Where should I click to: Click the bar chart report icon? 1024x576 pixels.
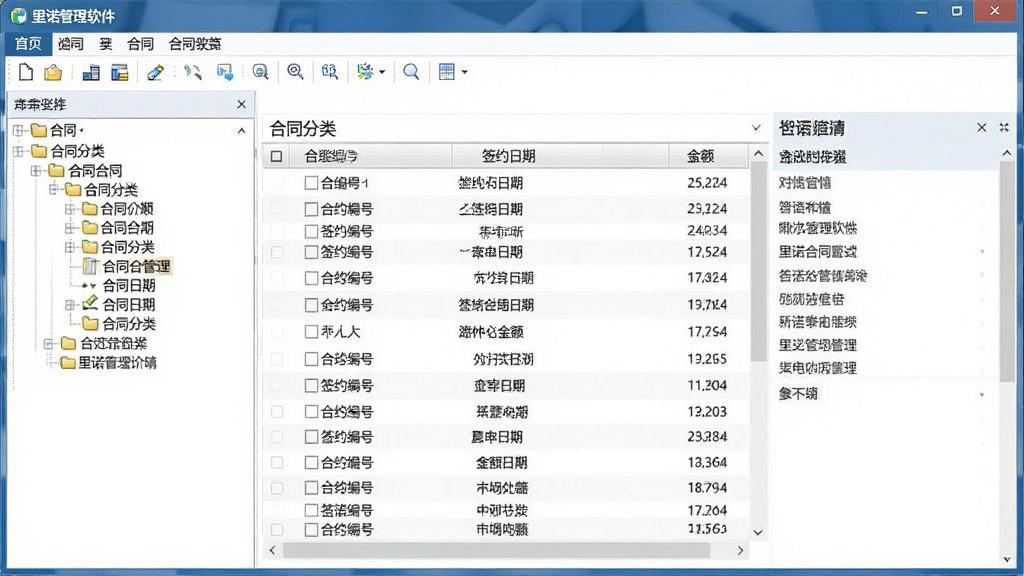tap(91, 72)
